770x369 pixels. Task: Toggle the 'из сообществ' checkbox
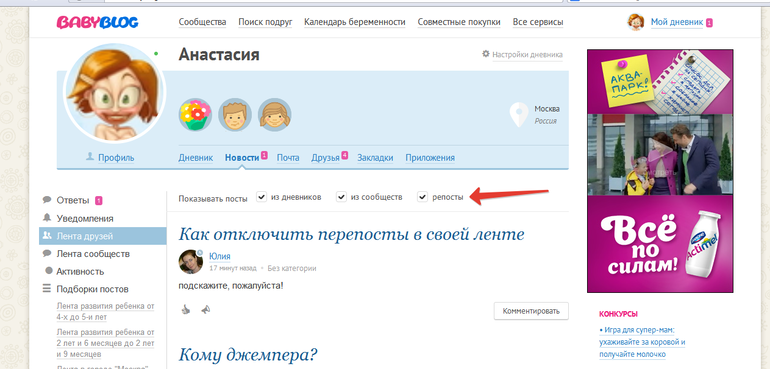click(341, 197)
